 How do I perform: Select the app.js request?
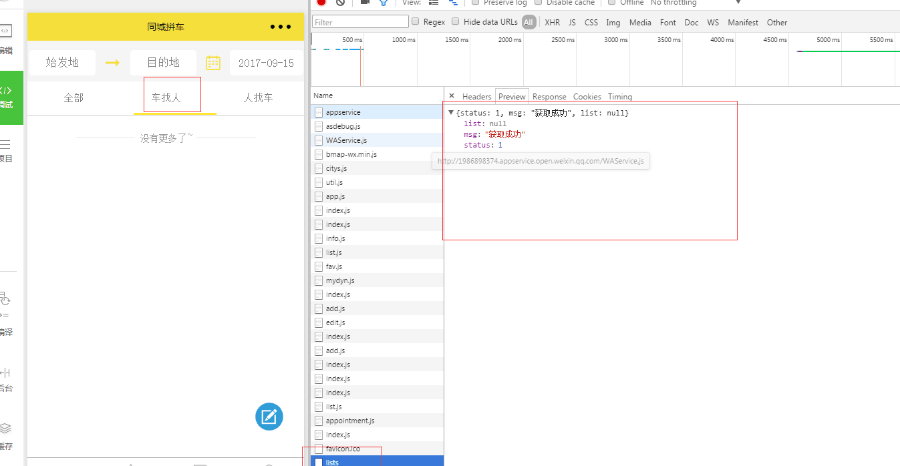pos(377,196)
